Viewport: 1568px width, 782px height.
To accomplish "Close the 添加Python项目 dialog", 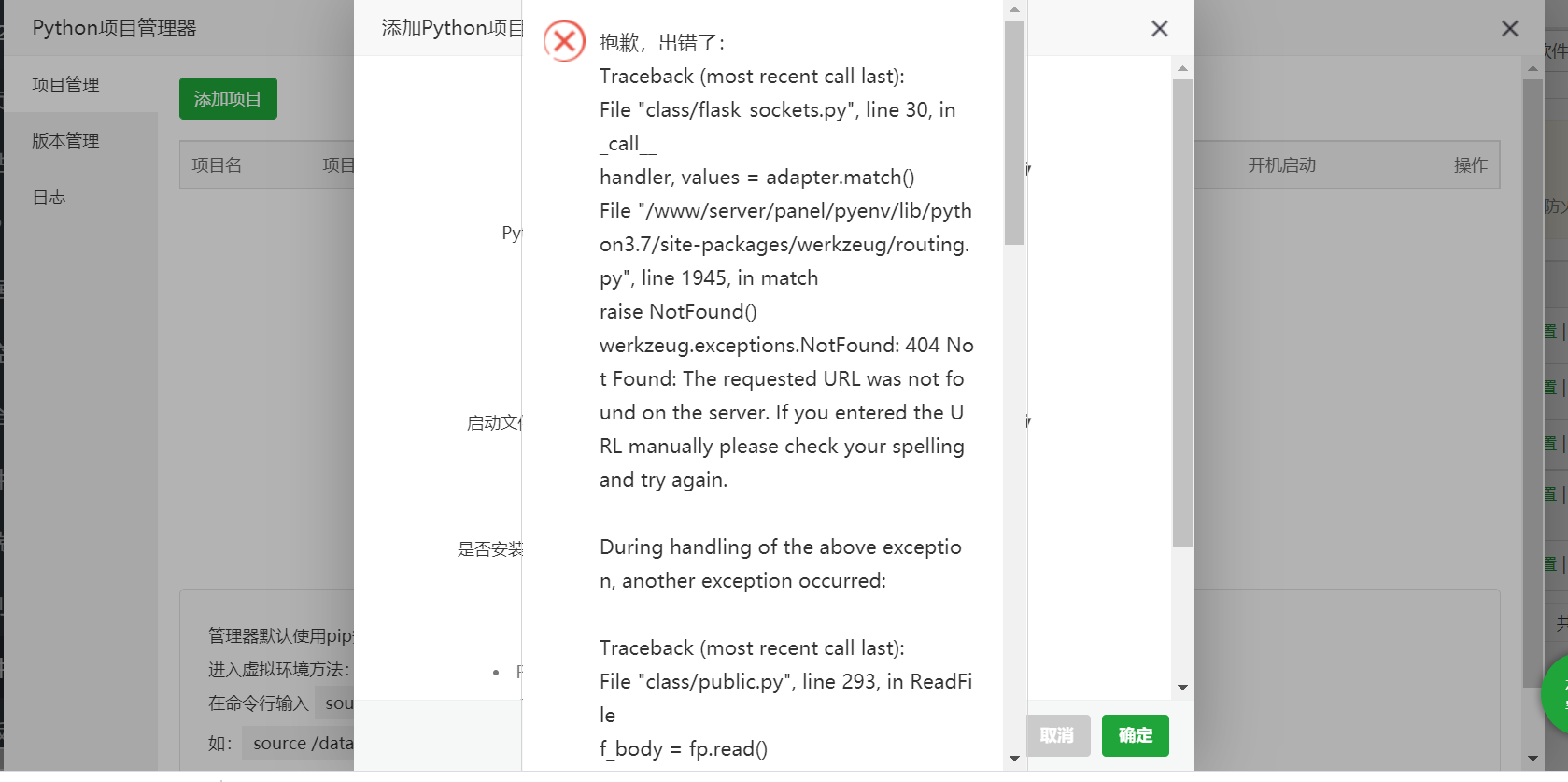I will click(1159, 29).
